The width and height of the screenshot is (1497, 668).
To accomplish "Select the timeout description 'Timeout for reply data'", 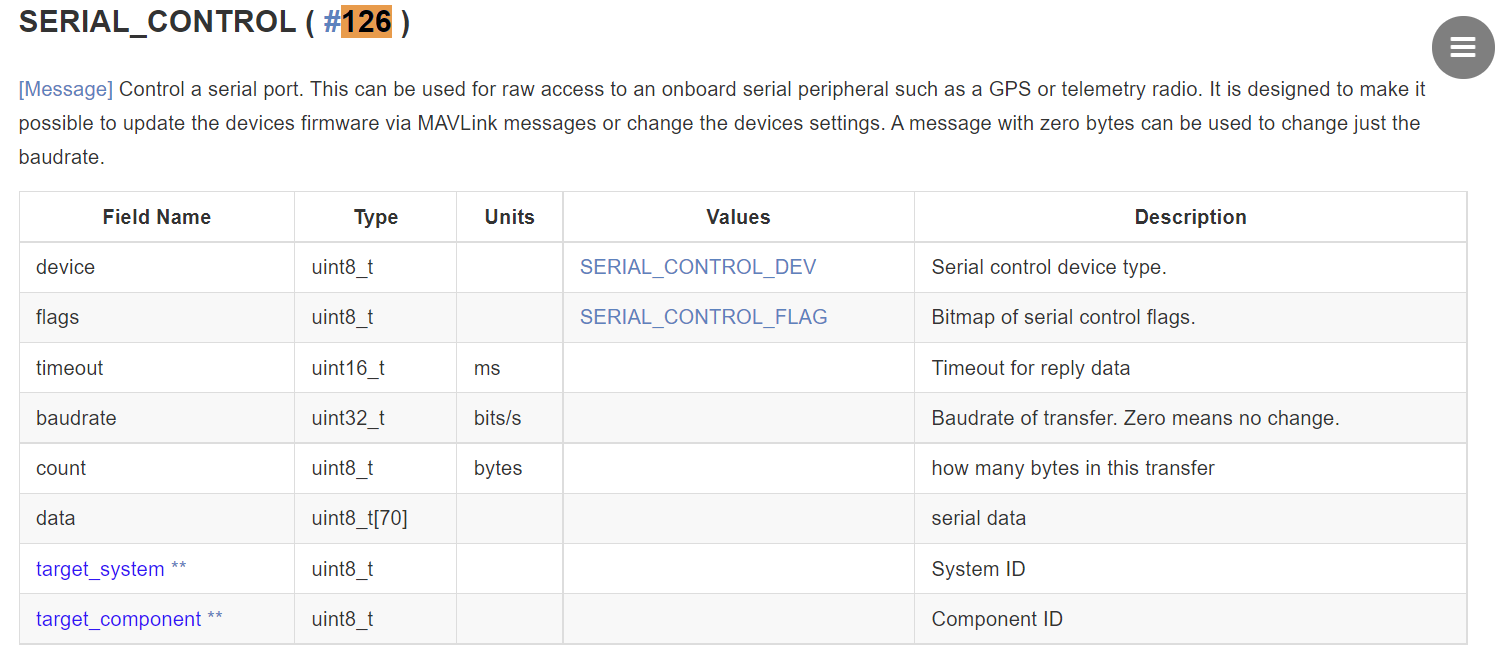I will (1030, 367).
